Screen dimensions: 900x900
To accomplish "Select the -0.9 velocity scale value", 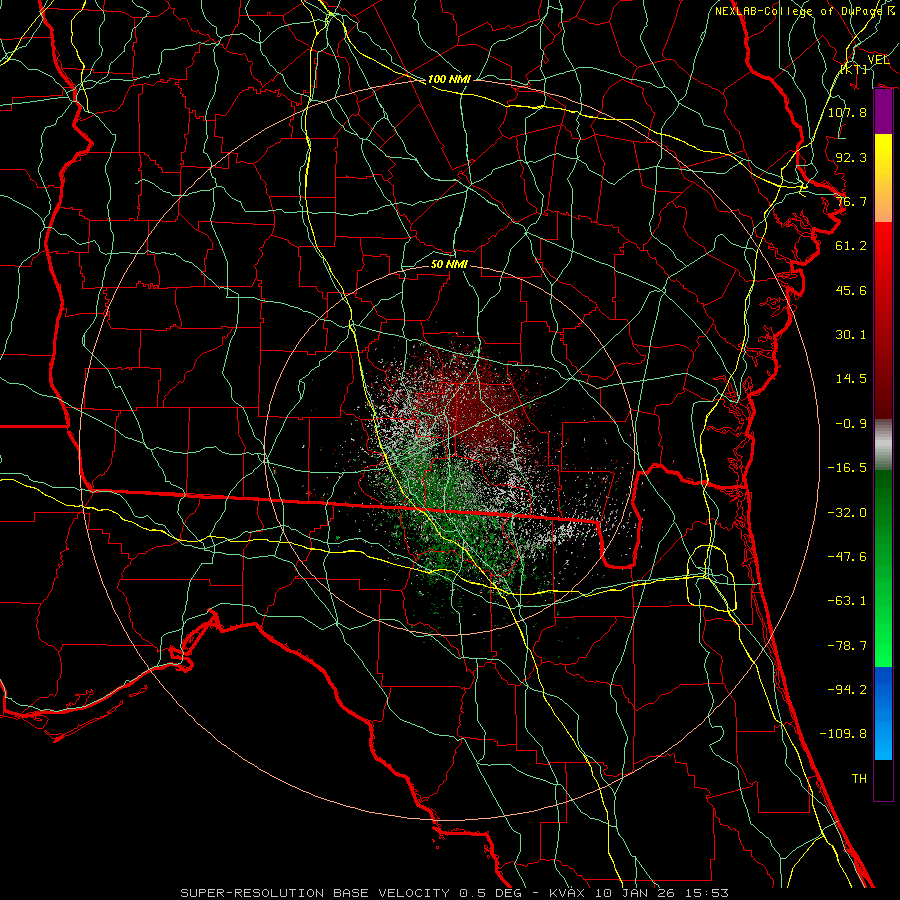I will [x=851, y=424].
